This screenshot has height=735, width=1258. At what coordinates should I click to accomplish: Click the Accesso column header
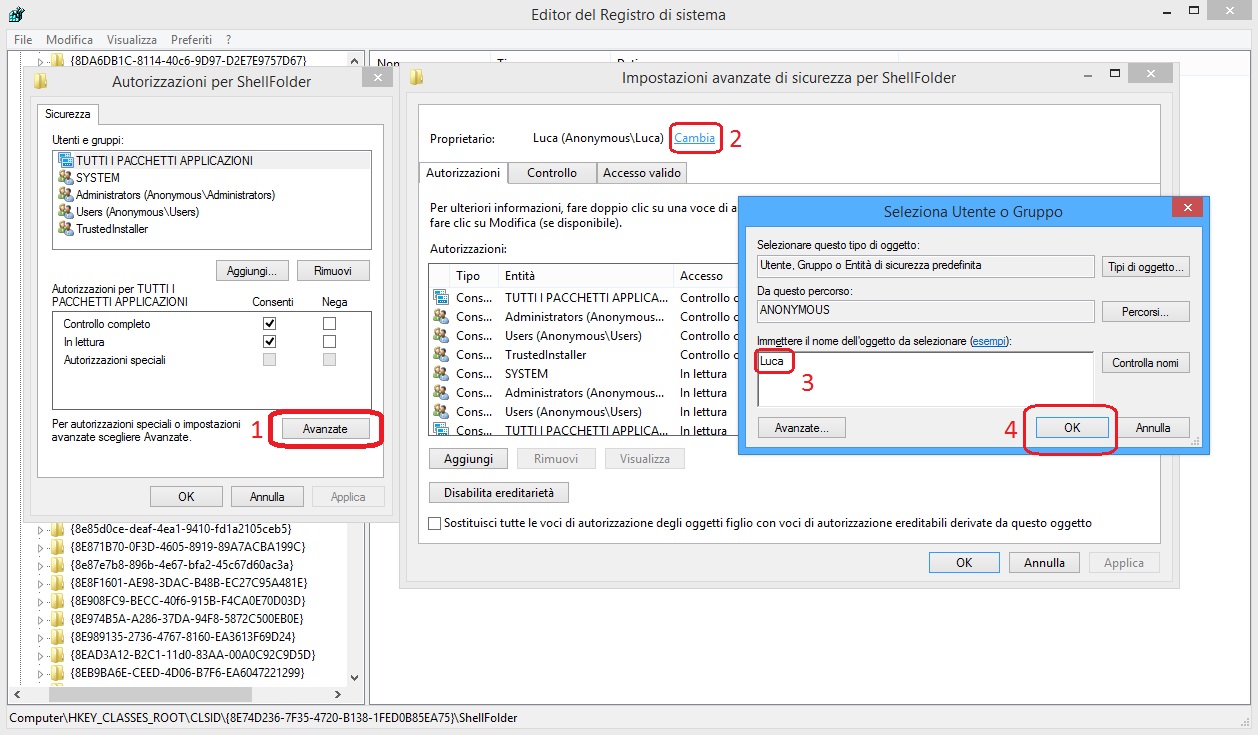pyautogui.click(x=705, y=276)
